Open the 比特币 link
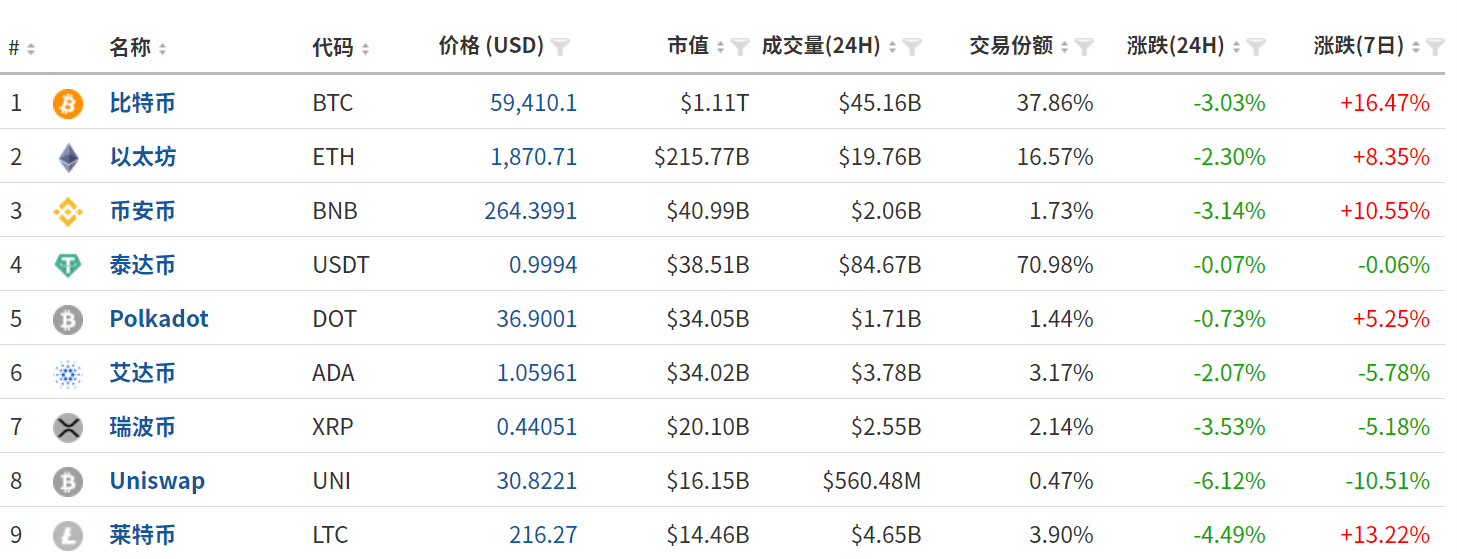 (x=142, y=103)
